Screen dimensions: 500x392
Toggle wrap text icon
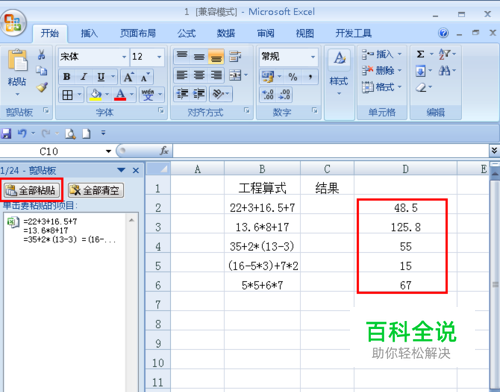click(235, 56)
